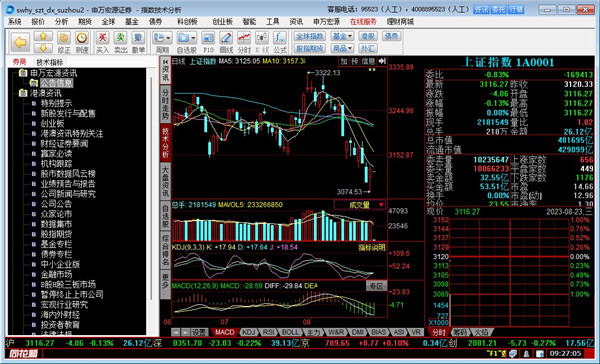The height and width of the screenshot is (364, 600).
Task: Open the F10 company info icon
Action: coord(208,42)
